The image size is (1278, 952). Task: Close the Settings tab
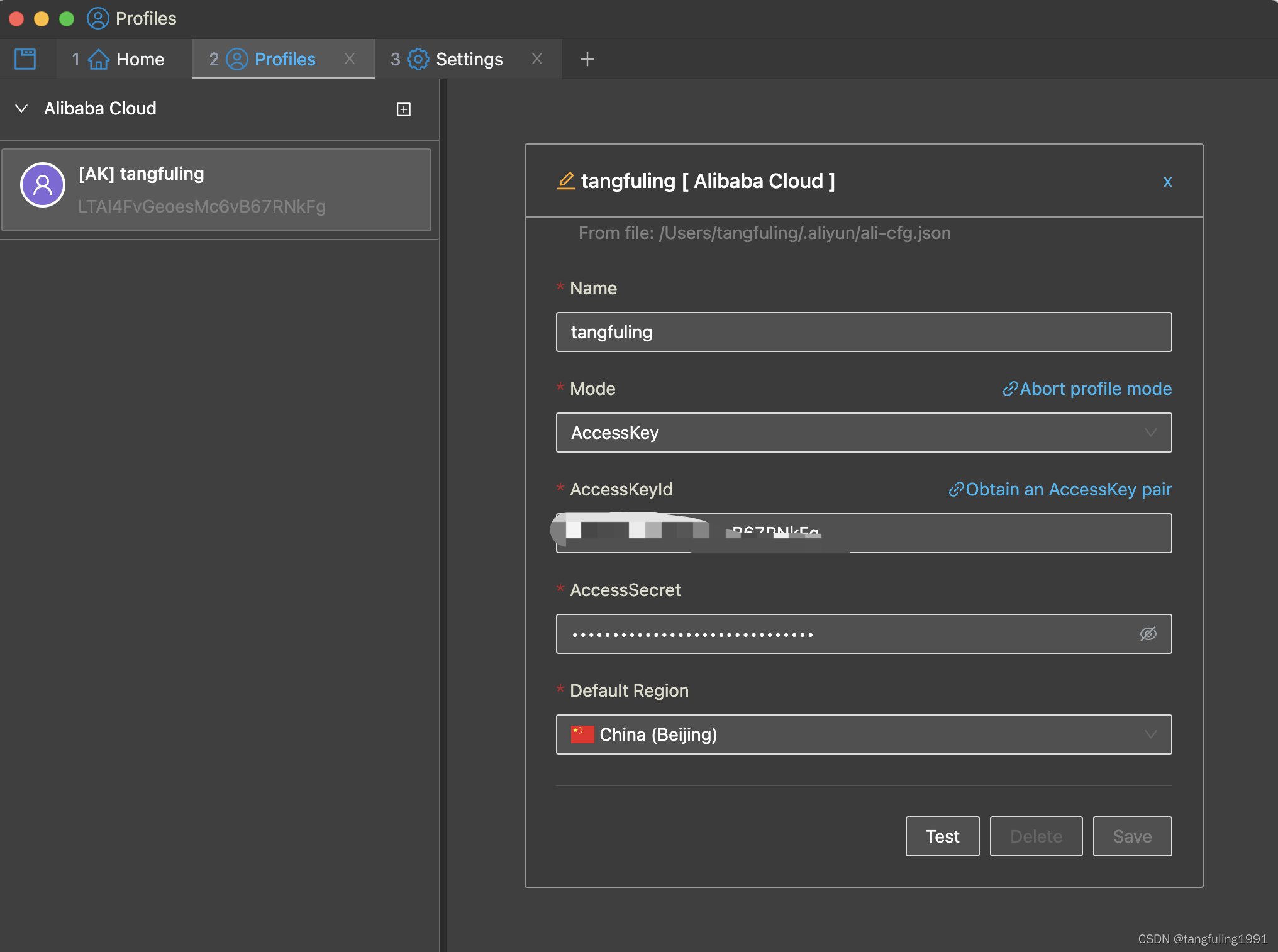pos(537,59)
